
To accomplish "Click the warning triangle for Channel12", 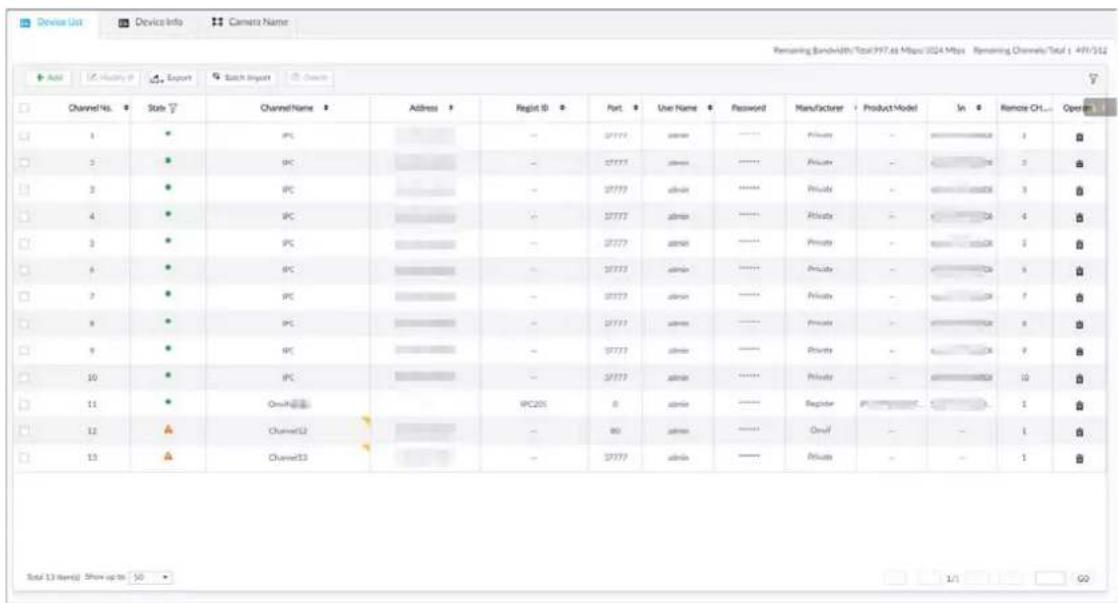I will coord(168,430).
